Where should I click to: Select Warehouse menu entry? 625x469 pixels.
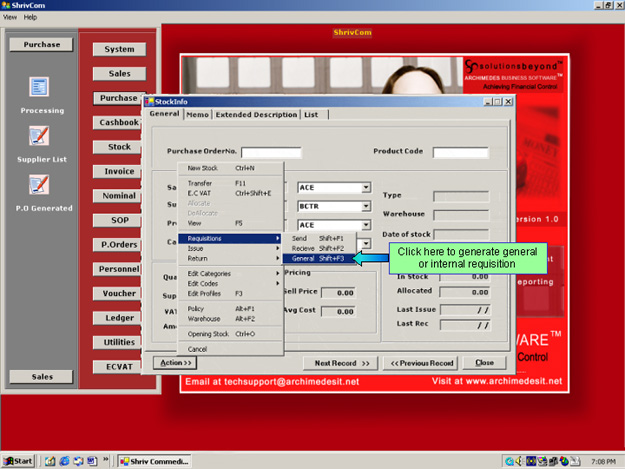point(230,319)
